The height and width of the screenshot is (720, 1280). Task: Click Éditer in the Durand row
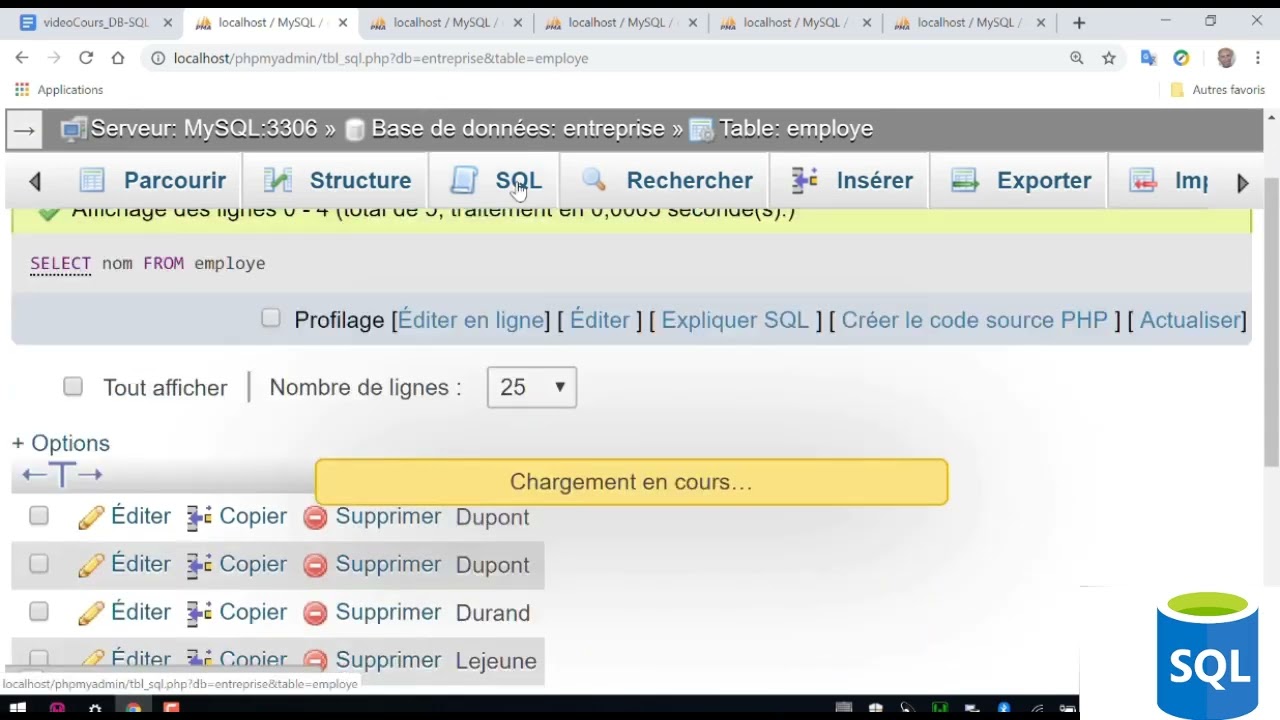[x=140, y=612]
